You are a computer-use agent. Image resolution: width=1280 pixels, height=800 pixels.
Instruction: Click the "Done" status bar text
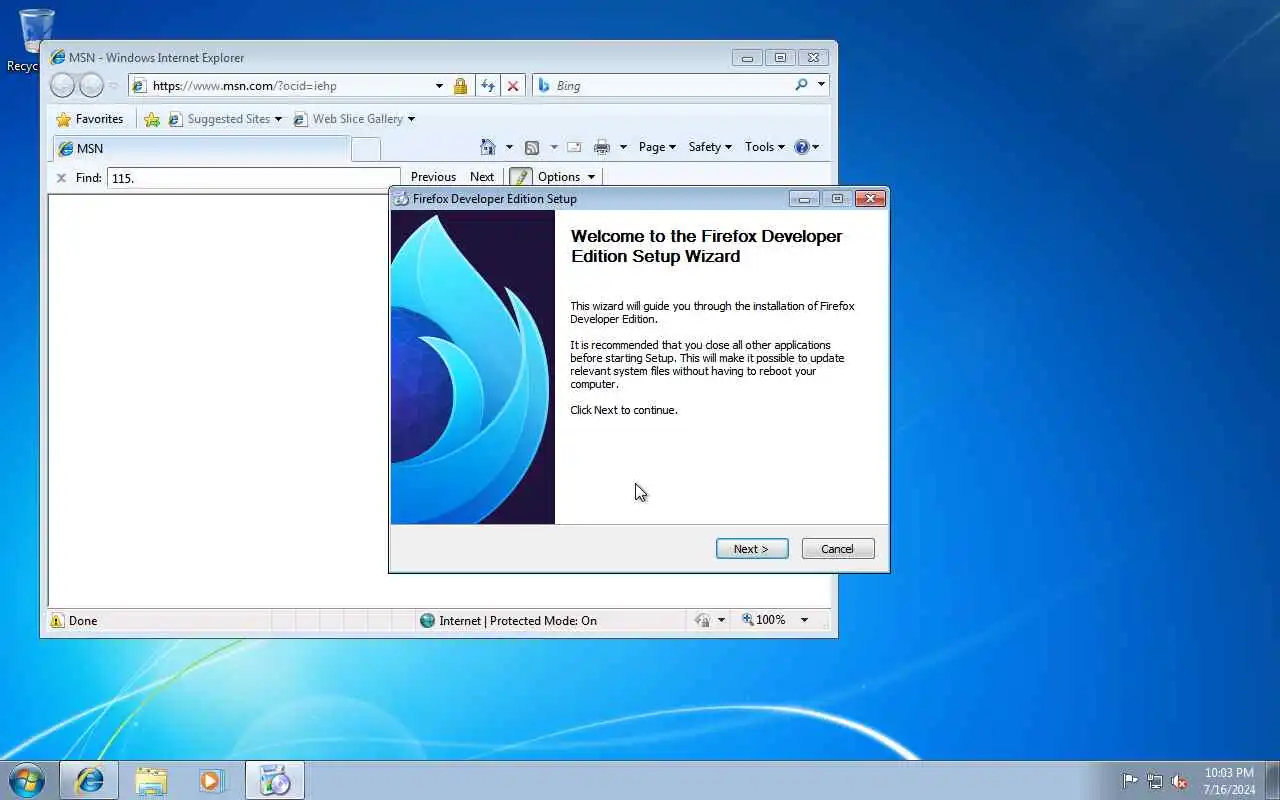click(83, 621)
